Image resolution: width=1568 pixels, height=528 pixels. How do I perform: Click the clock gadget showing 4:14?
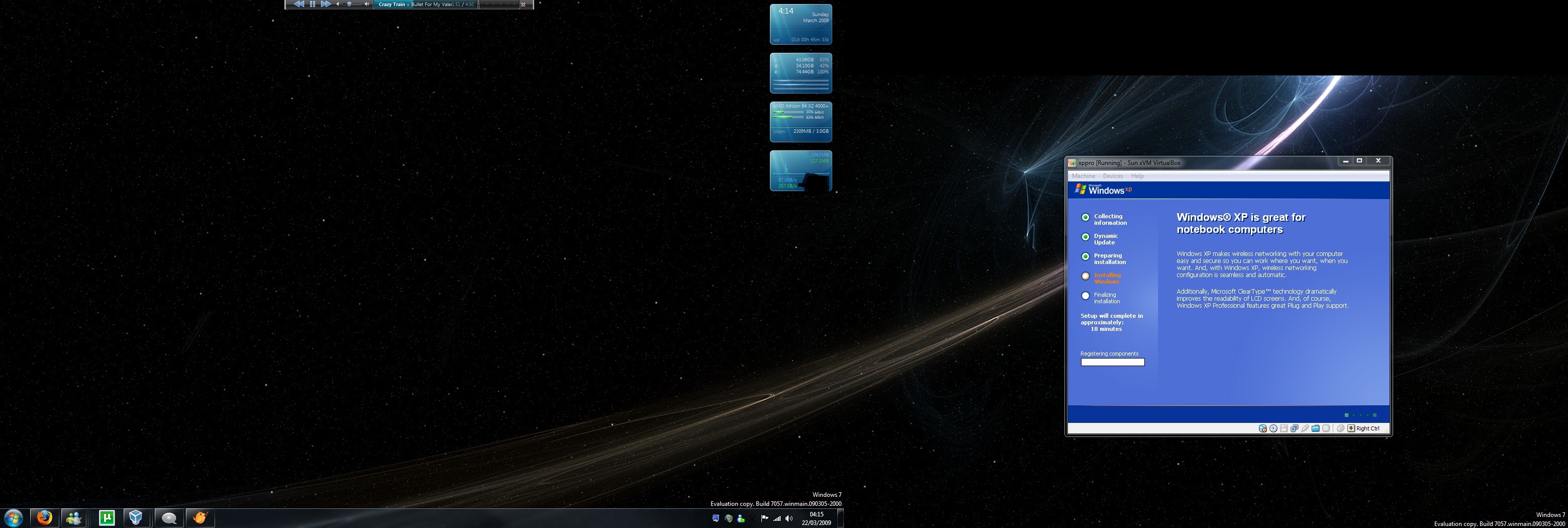801,24
